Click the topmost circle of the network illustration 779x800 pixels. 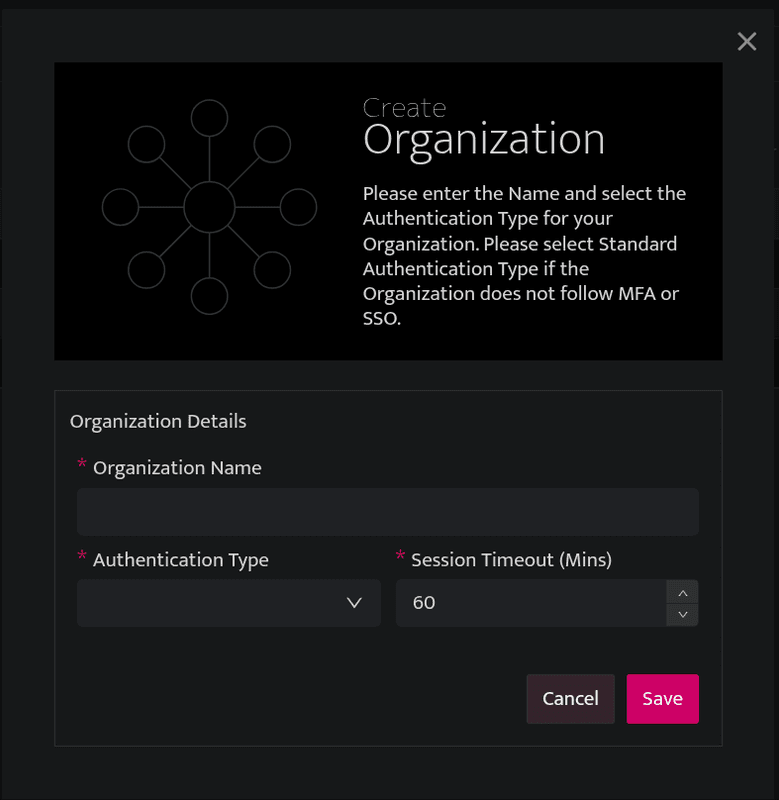coord(209,118)
